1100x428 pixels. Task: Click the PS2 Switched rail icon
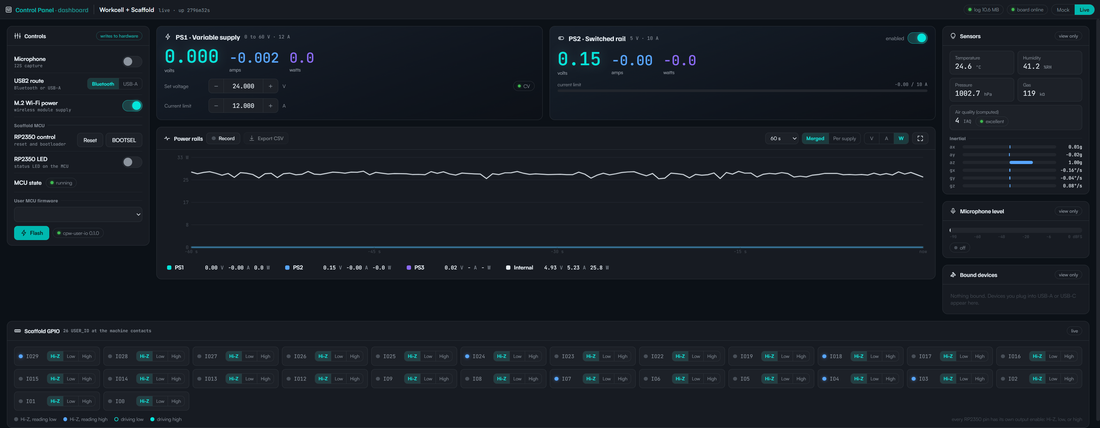(x=561, y=39)
